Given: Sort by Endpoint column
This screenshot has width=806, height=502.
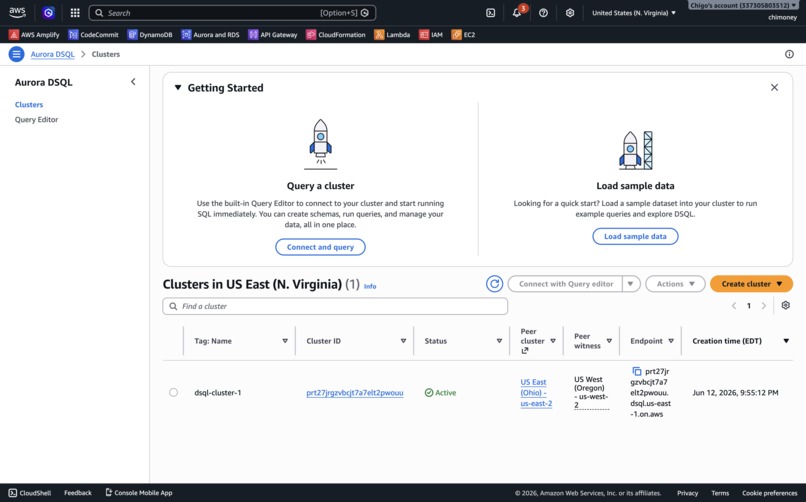Looking at the screenshot, I should click(x=671, y=341).
